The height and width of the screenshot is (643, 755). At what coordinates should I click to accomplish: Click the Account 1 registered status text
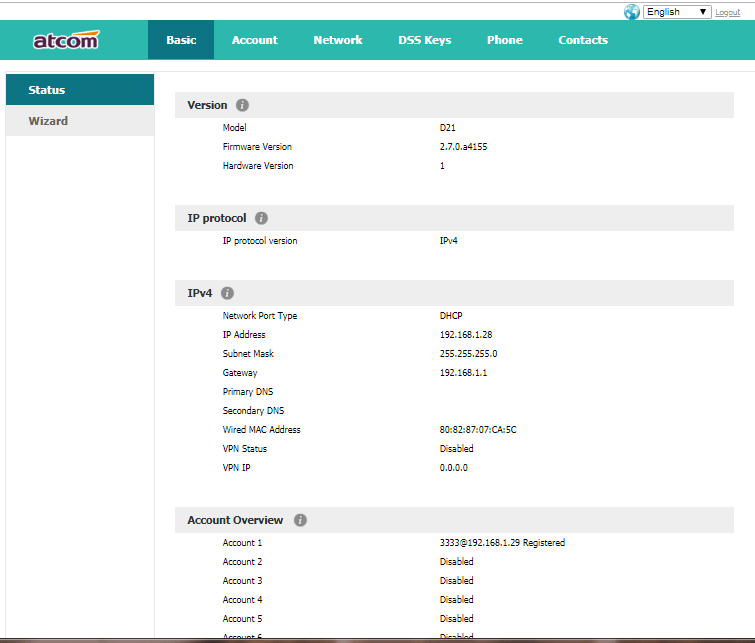coord(502,542)
